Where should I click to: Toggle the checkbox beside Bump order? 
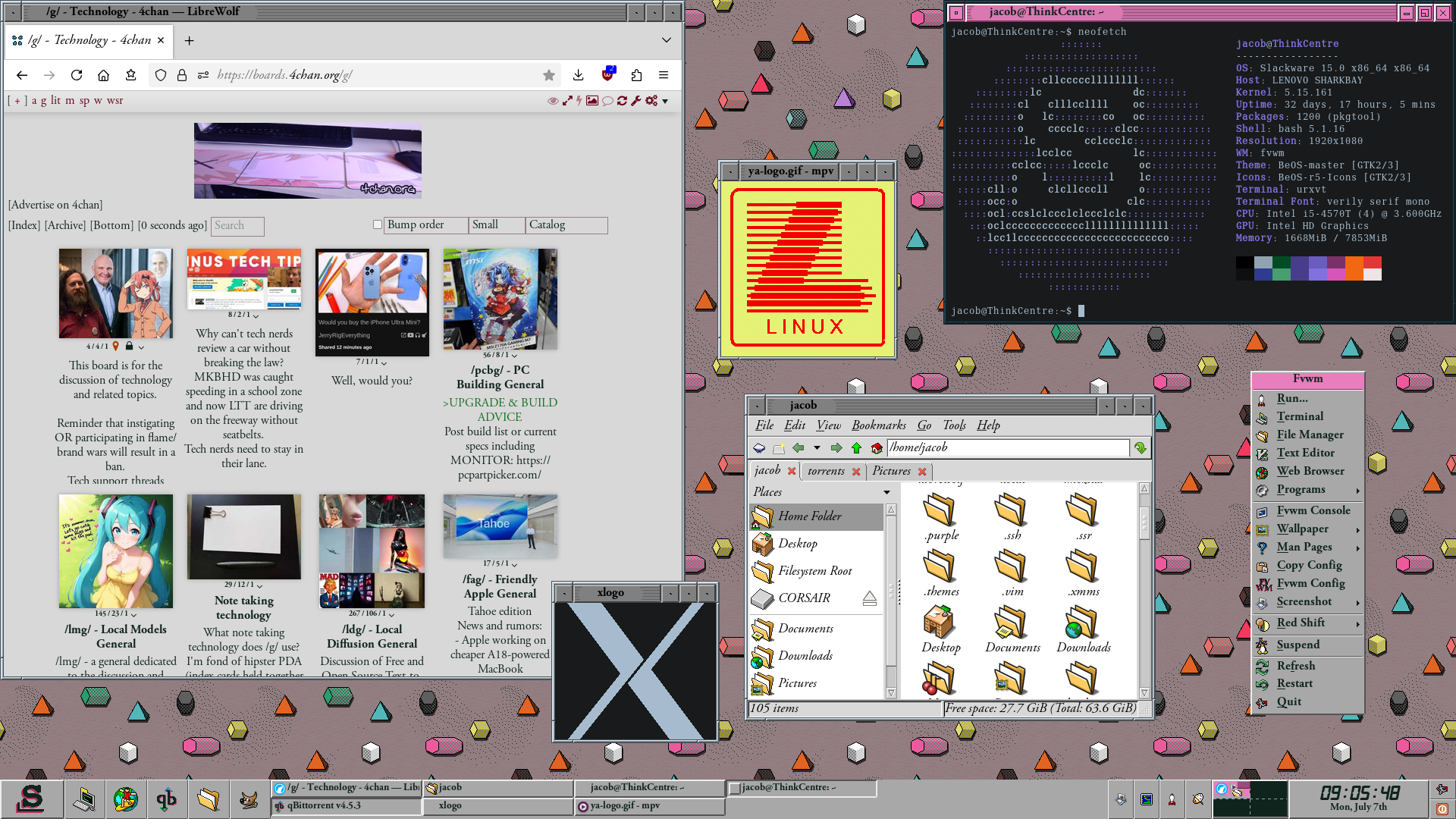pos(378,224)
